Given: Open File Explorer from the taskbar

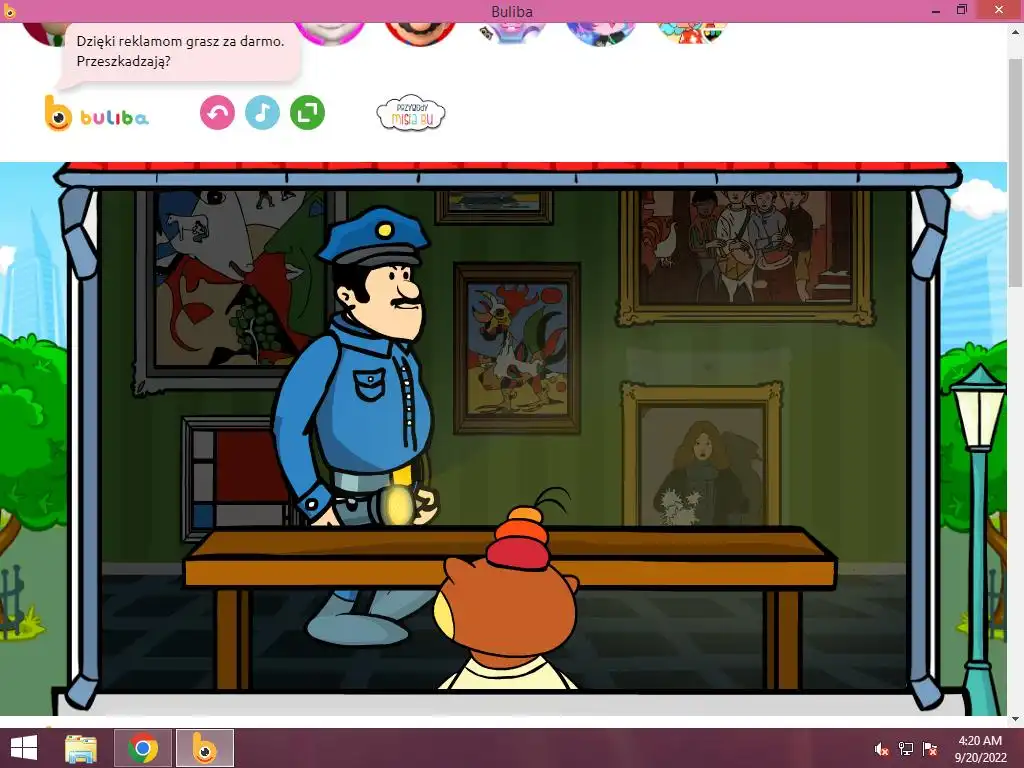Looking at the screenshot, I should [x=81, y=748].
